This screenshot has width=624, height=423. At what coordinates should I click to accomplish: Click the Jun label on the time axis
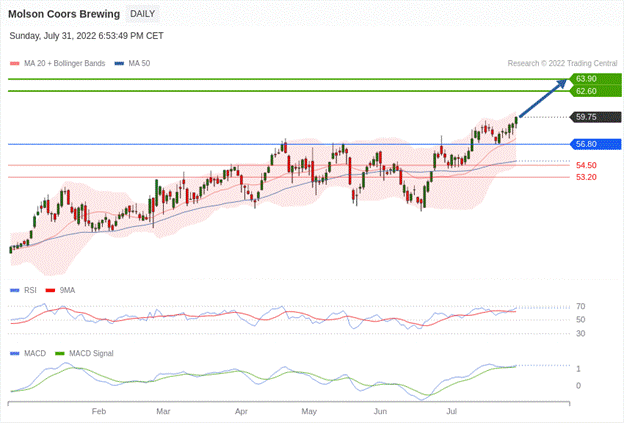coord(380,411)
